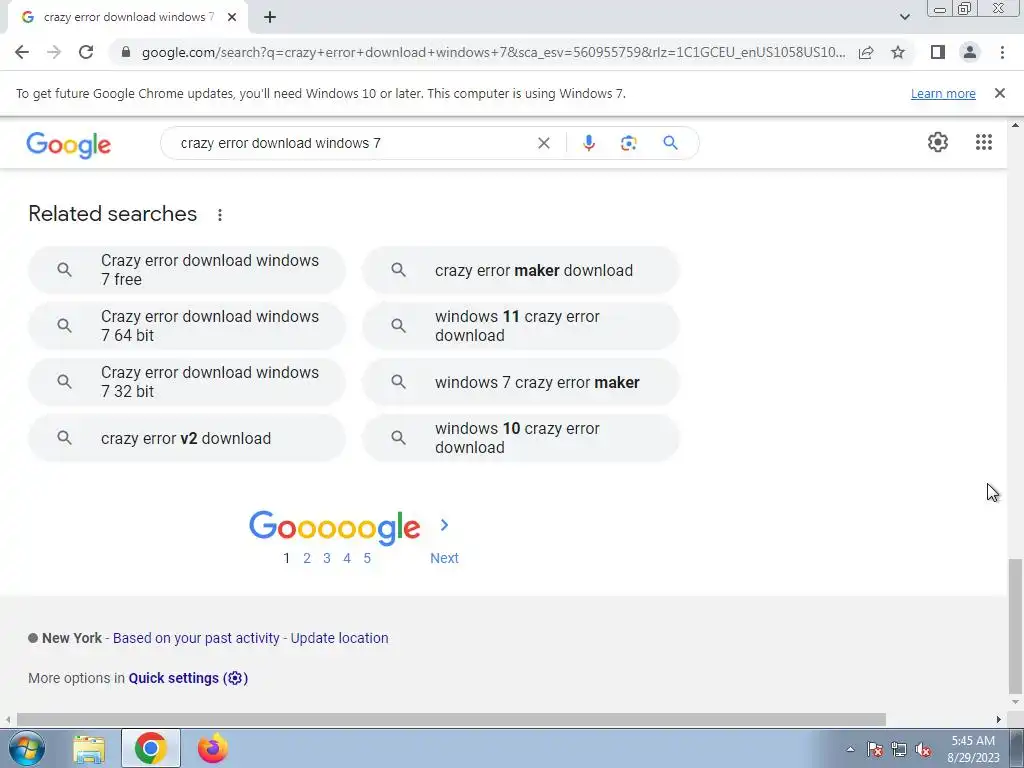1024x768 pixels.
Task: Search 'crazy error v2 download'
Action: (187, 438)
